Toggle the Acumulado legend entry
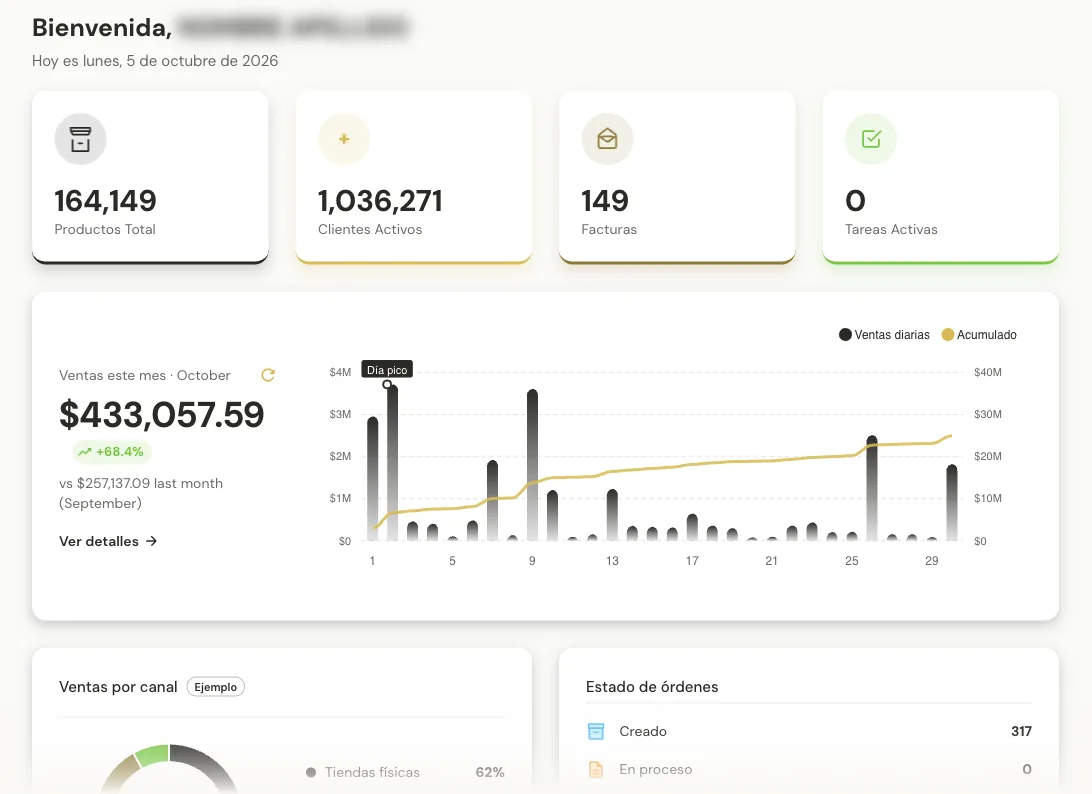 (x=979, y=335)
